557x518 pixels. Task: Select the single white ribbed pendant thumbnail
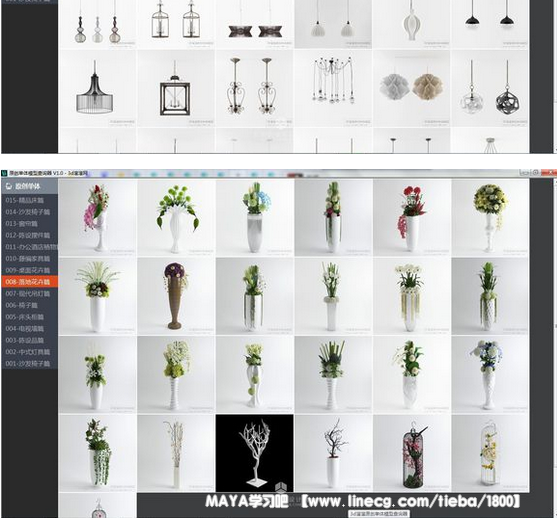[411, 24]
